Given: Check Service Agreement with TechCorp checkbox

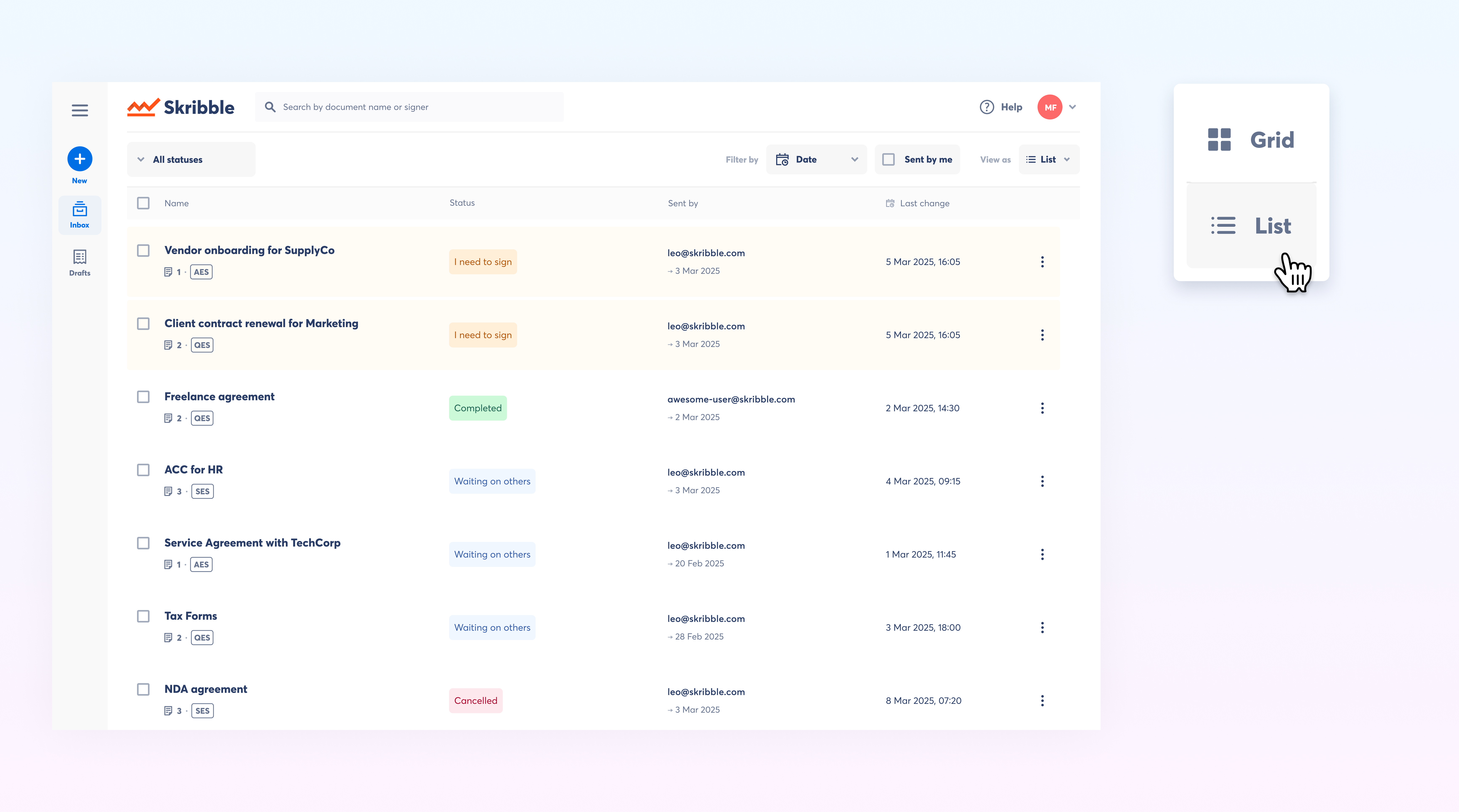Looking at the screenshot, I should (143, 543).
